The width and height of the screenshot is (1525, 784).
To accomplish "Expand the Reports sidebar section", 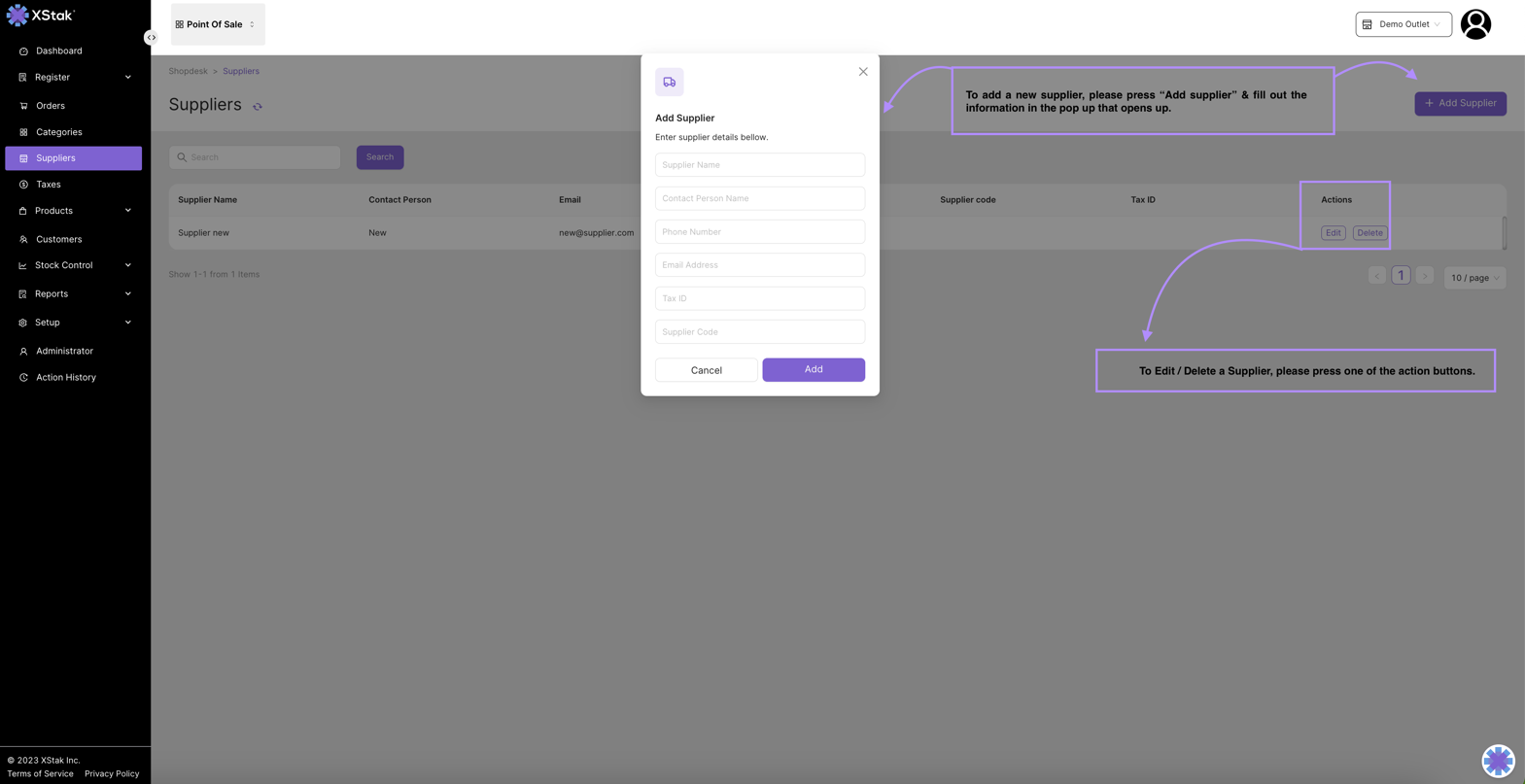I will 74,294.
